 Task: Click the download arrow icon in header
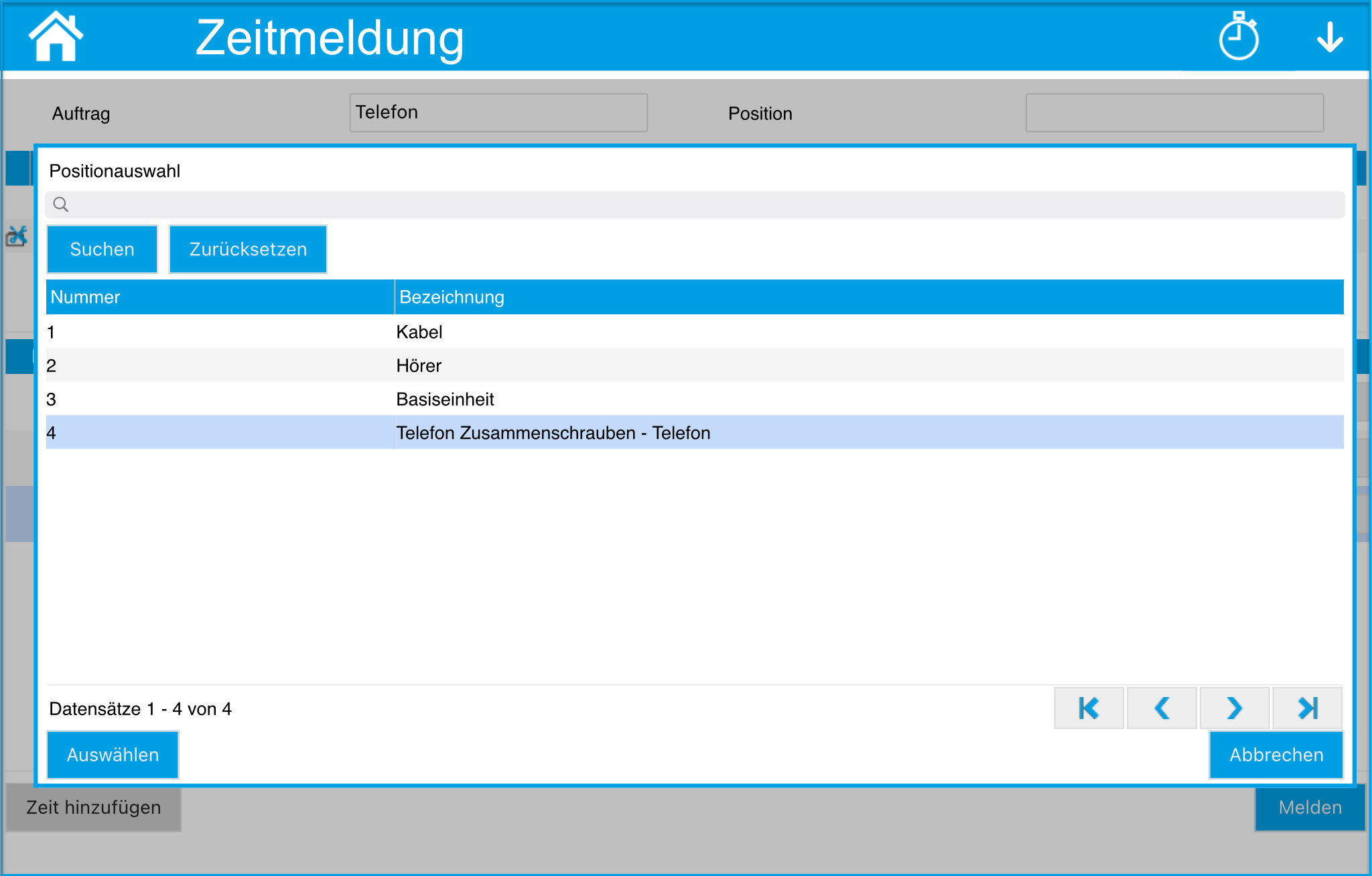pyautogui.click(x=1329, y=38)
